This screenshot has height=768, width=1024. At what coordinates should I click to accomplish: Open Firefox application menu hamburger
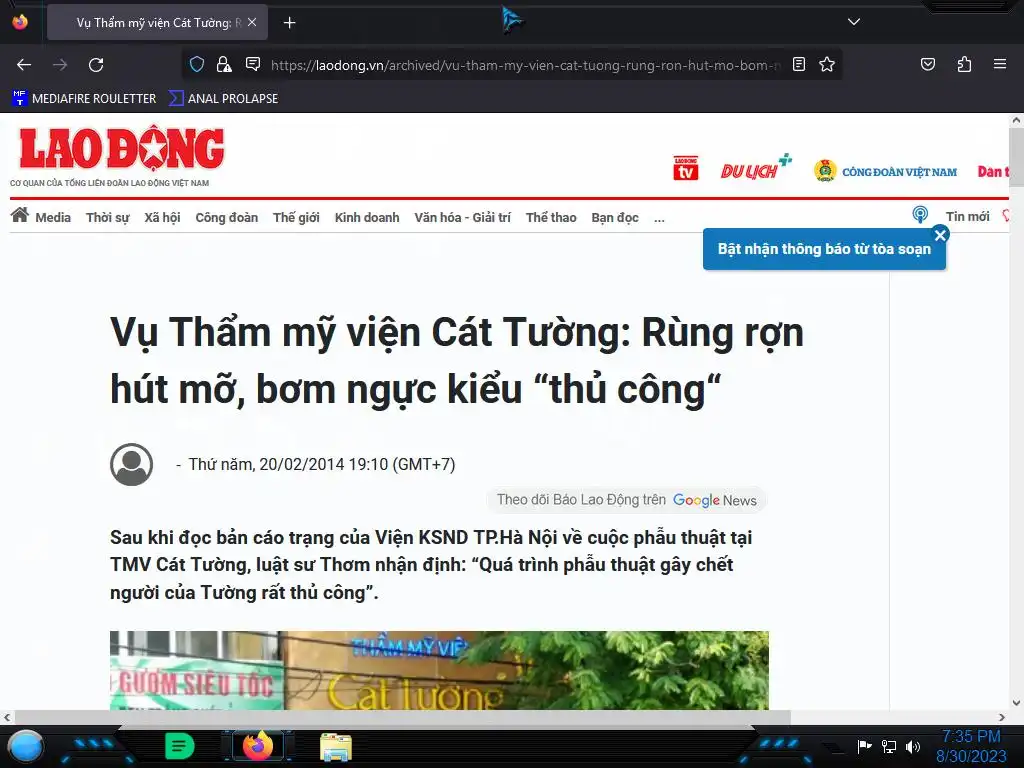click(x=1000, y=64)
